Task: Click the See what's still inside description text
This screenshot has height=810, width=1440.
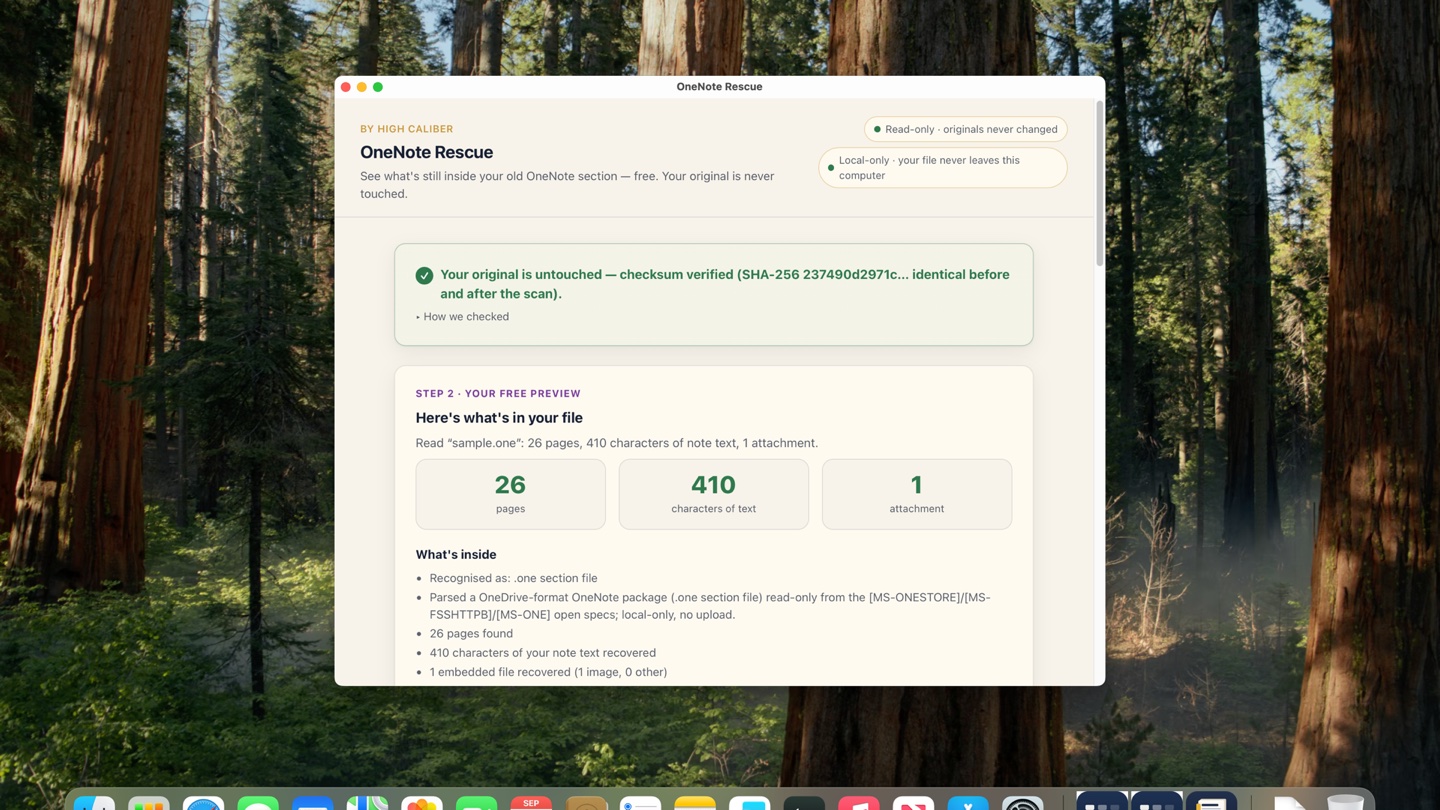Action: coord(567,185)
